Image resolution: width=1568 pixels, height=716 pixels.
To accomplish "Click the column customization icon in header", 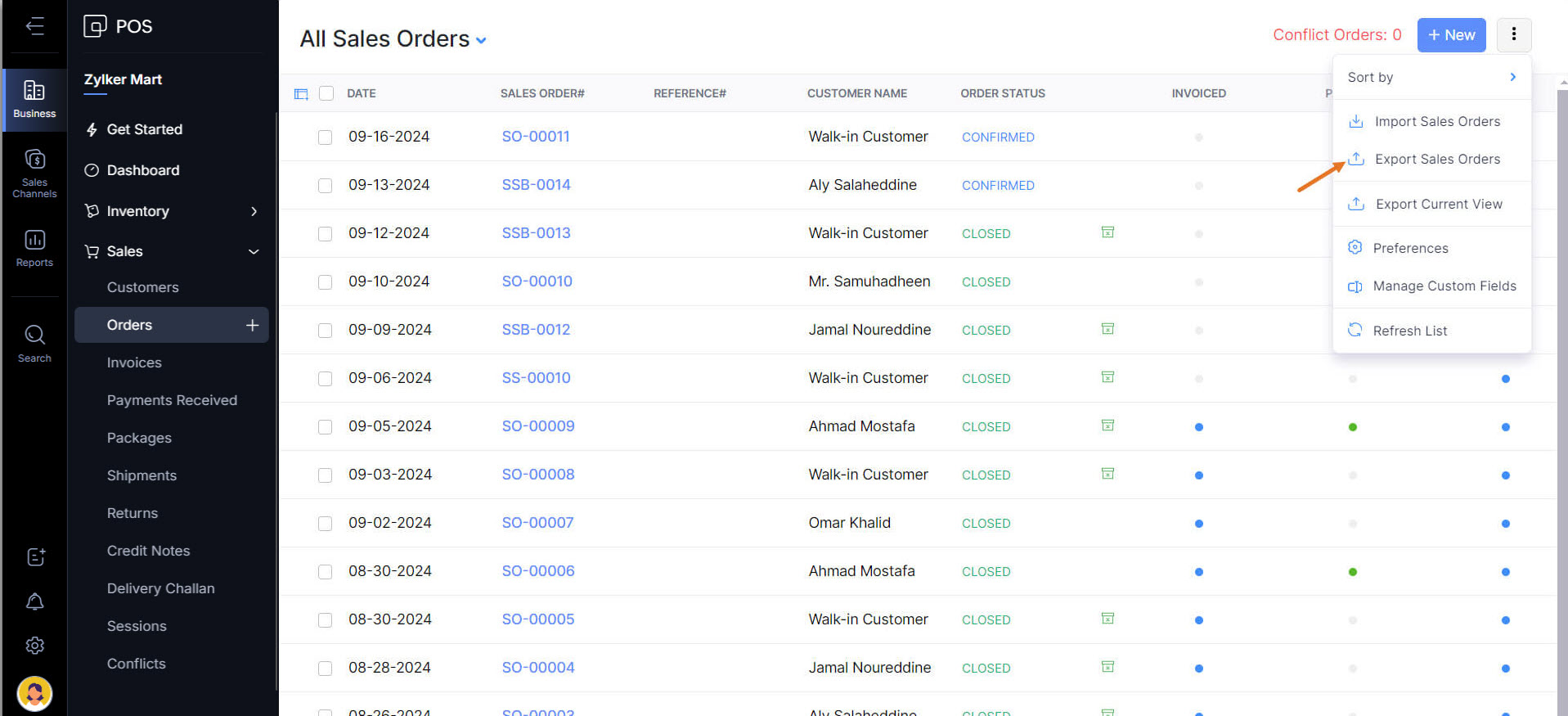I will pos(301,94).
